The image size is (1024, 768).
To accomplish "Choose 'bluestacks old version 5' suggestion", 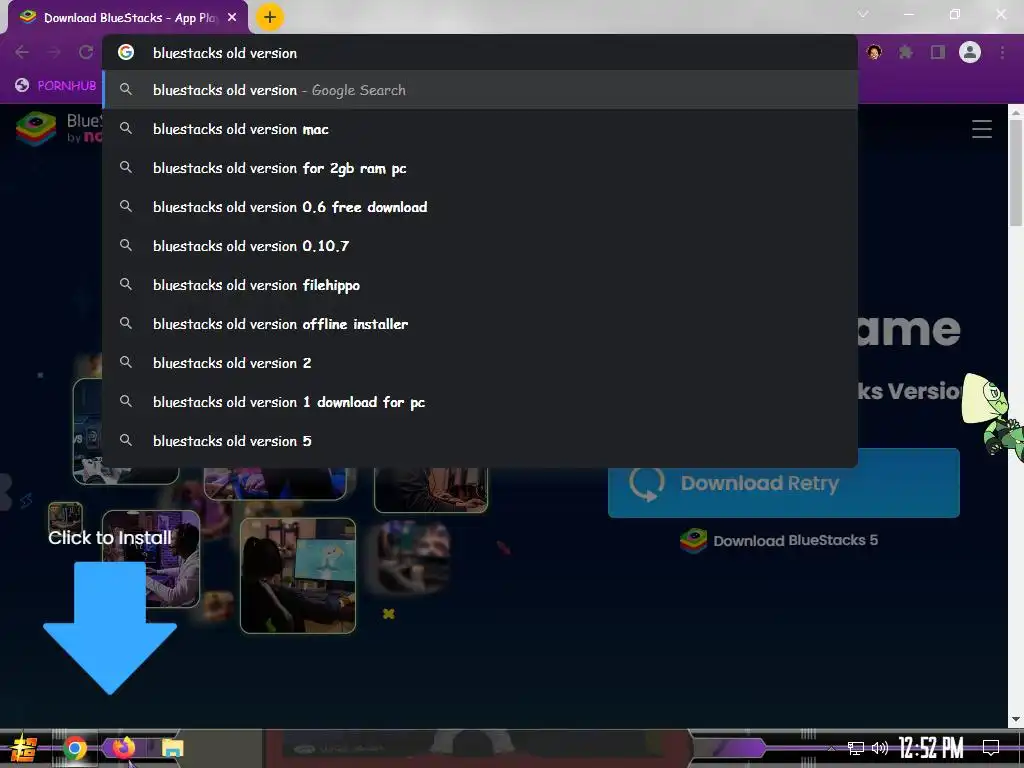I will click(479, 441).
